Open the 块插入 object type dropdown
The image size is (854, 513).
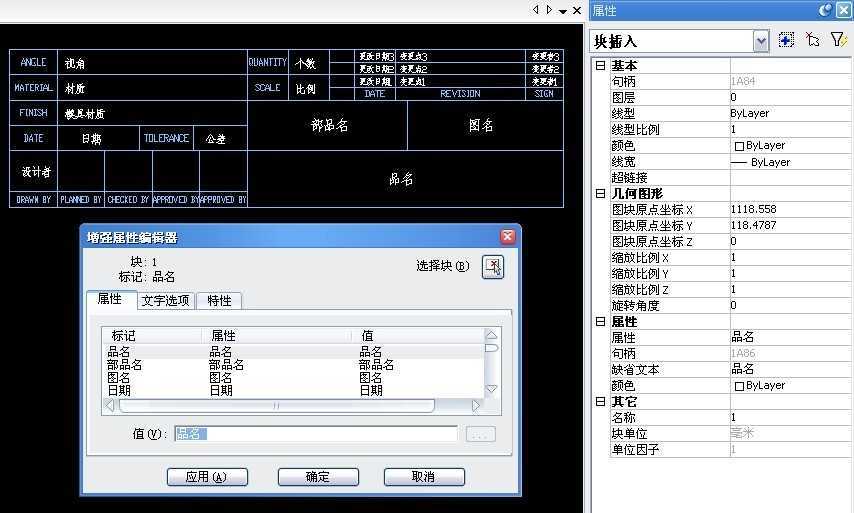pos(761,41)
